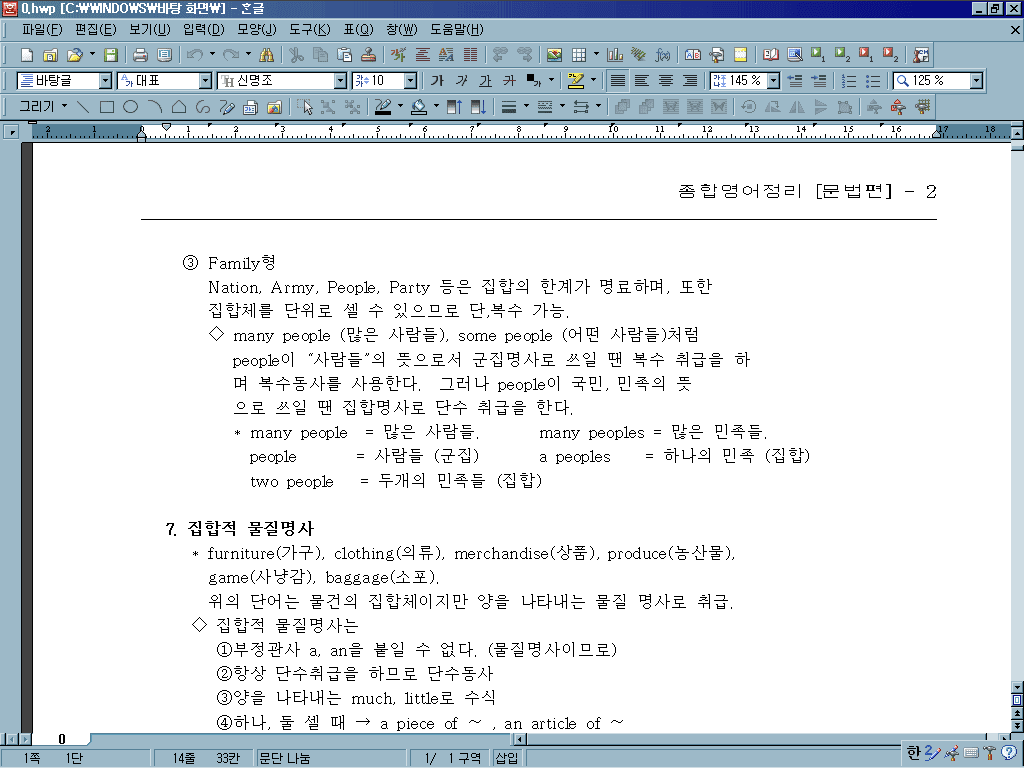The height and width of the screenshot is (768, 1024).
Task: Cut selection with the scissors icon
Action: [296, 55]
